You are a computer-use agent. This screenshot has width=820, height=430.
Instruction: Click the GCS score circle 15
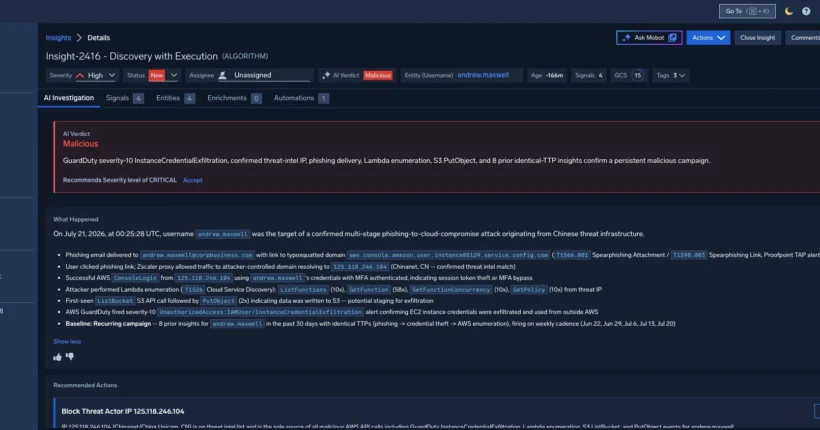pos(637,75)
